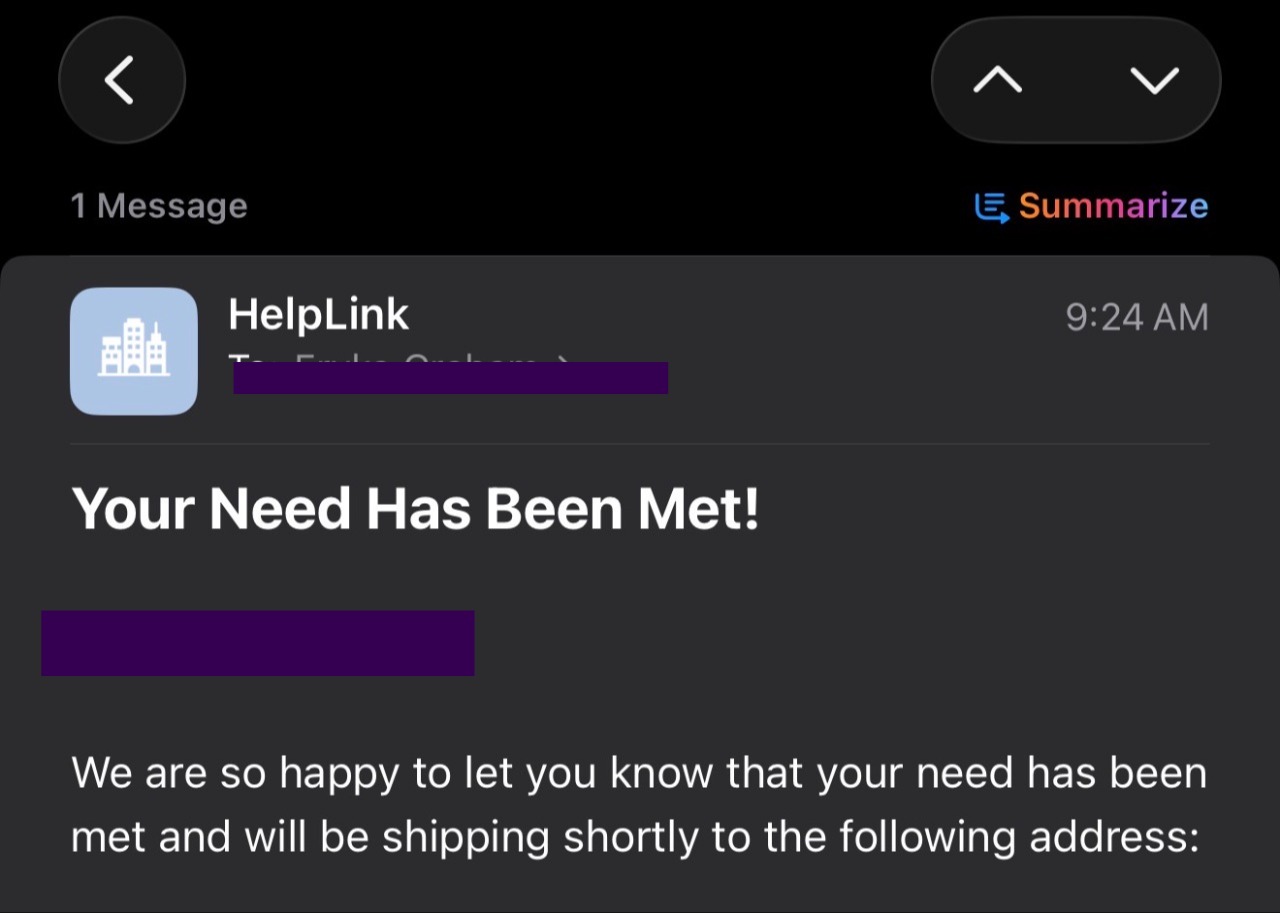
Task: Tap the phrase your need has been
Action: pyautogui.click(x=1012, y=774)
